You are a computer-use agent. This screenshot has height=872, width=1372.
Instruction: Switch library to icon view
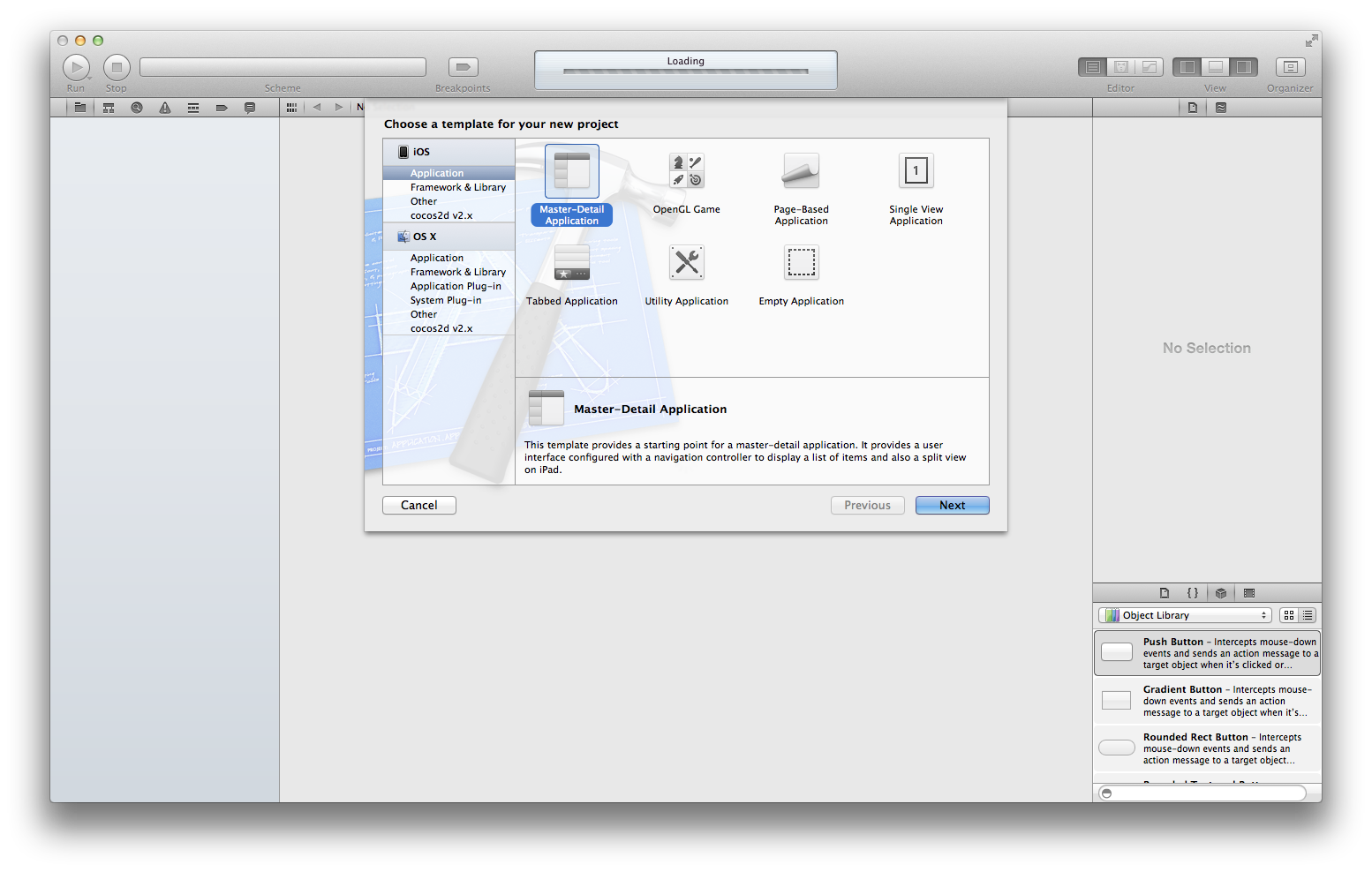[x=1289, y=615]
